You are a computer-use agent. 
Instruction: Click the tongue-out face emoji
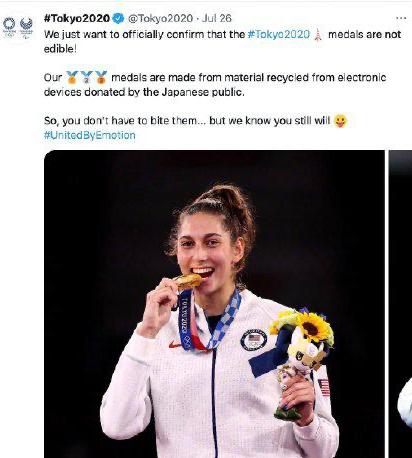coord(340,121)
